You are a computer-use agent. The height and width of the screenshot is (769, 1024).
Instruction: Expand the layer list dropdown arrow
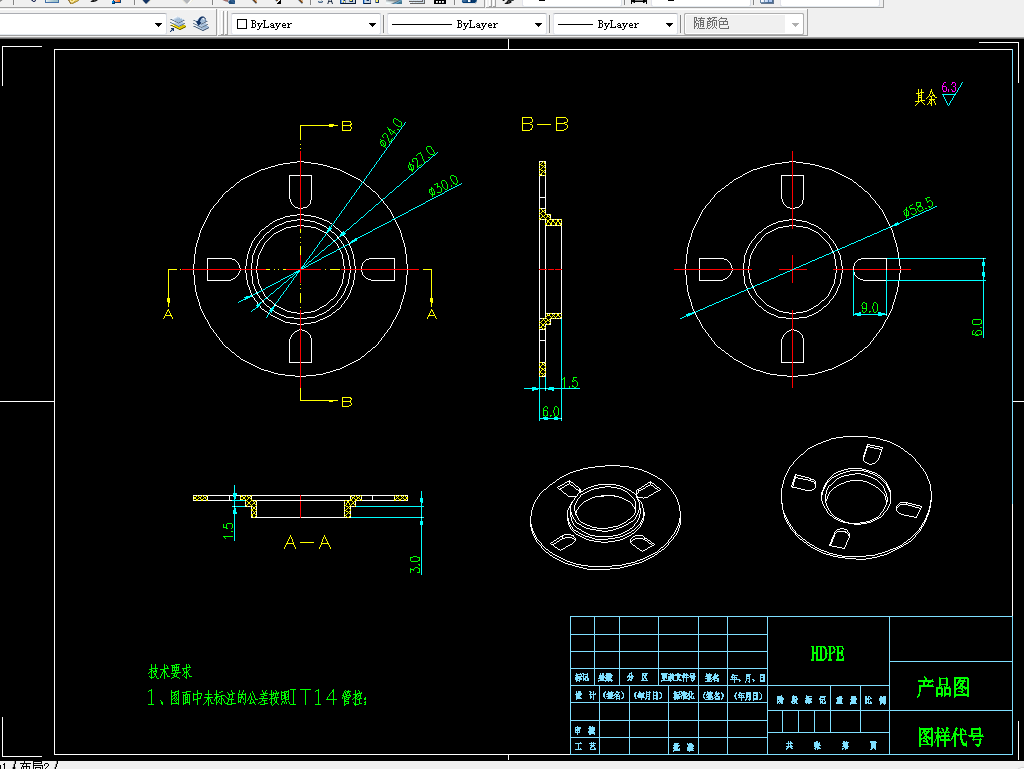coord(158,25)
